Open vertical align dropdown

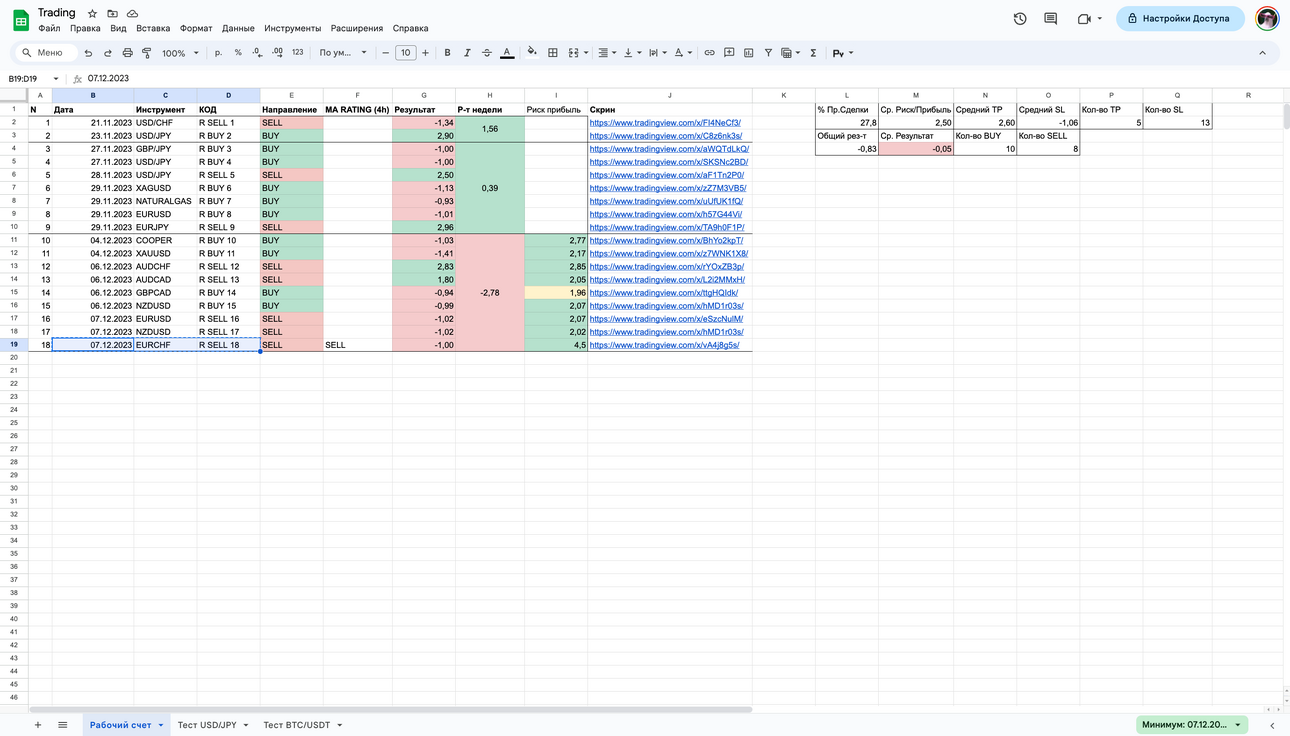pyautogui.click(x=631, y=53)
